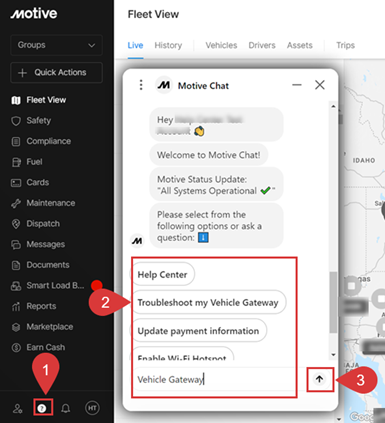Send the chat message with arrow button
Screen dimensions: 385x423
319,379
